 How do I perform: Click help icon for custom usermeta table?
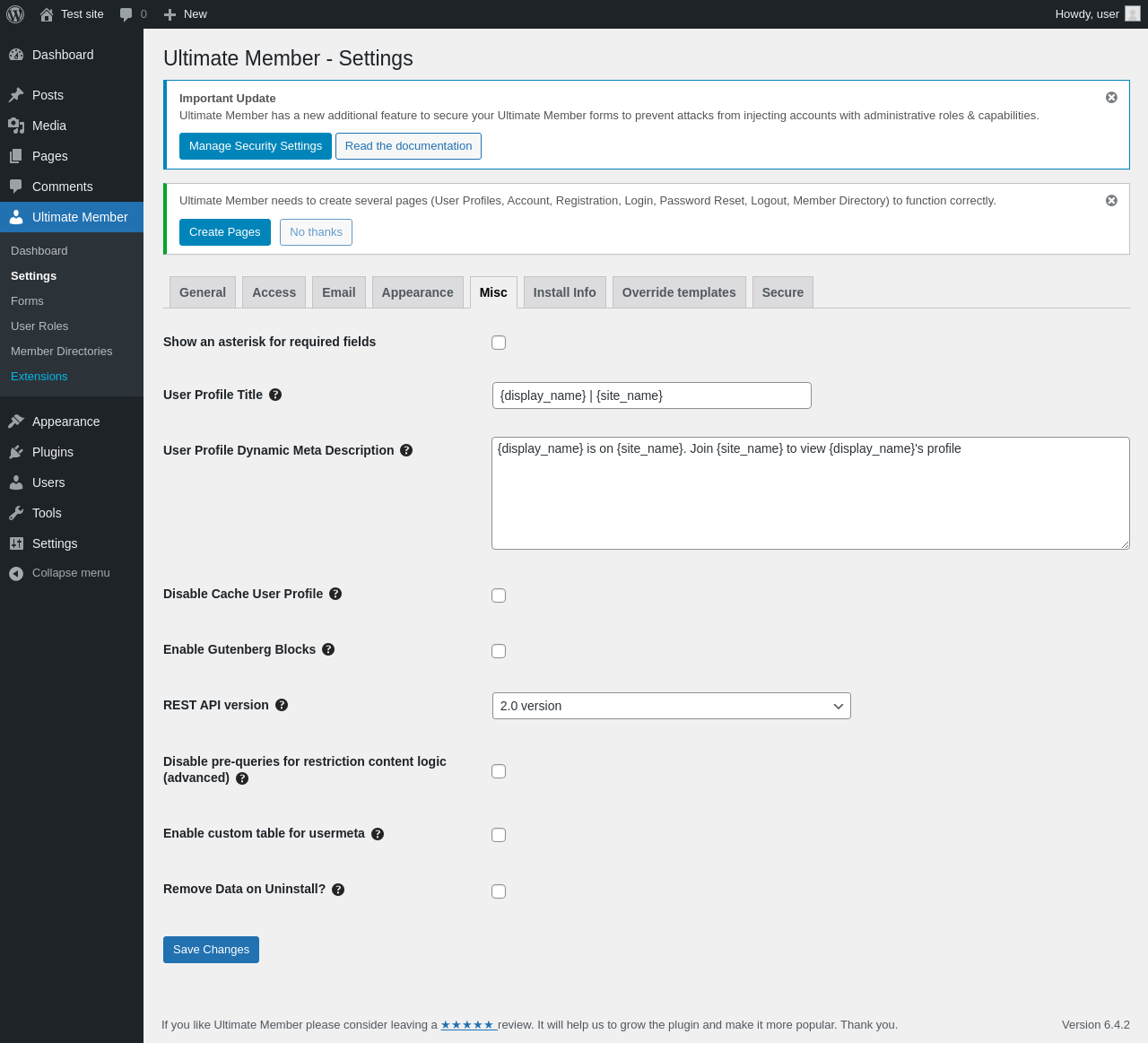pyautogui.click(x=378, y=834)
